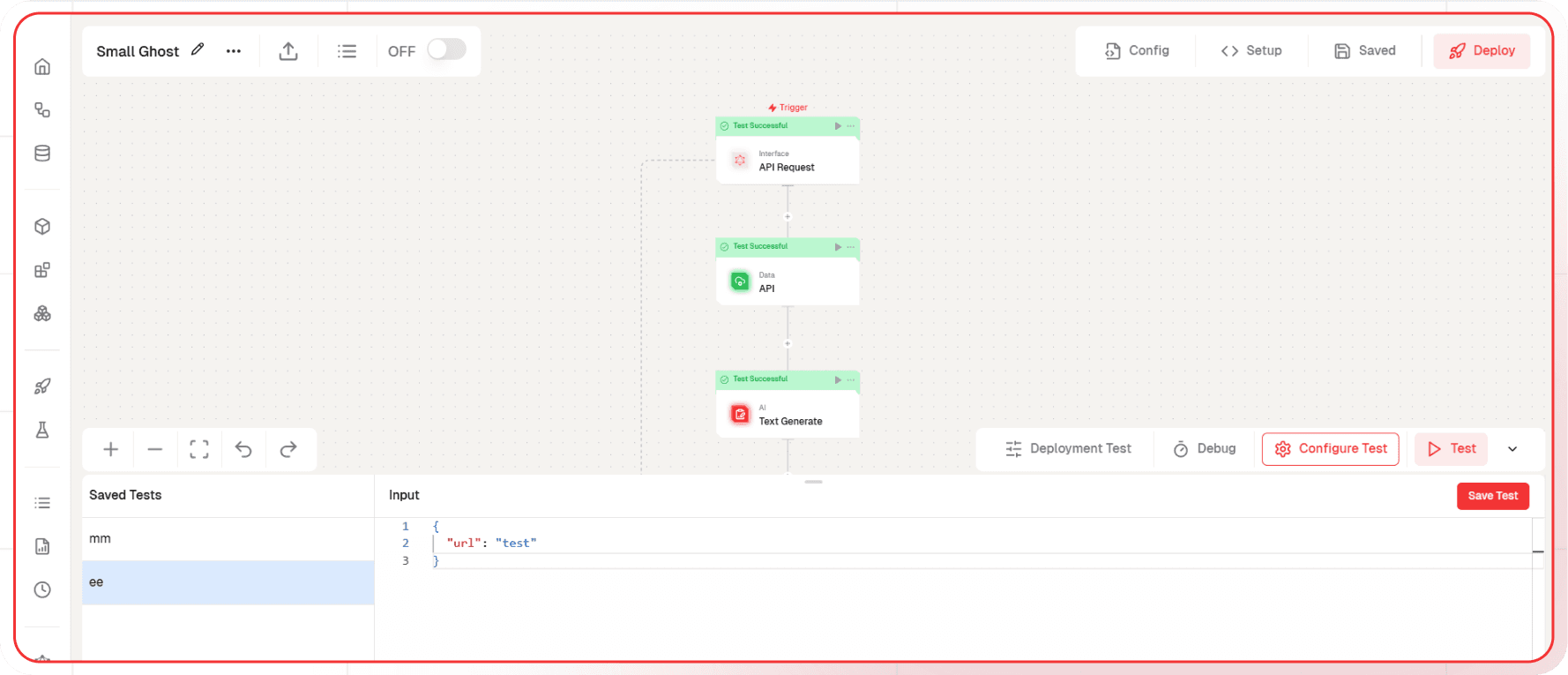1568x675 pixels.
Task: Toggle the OFF switch on
Action: click(x=446, y=49)
